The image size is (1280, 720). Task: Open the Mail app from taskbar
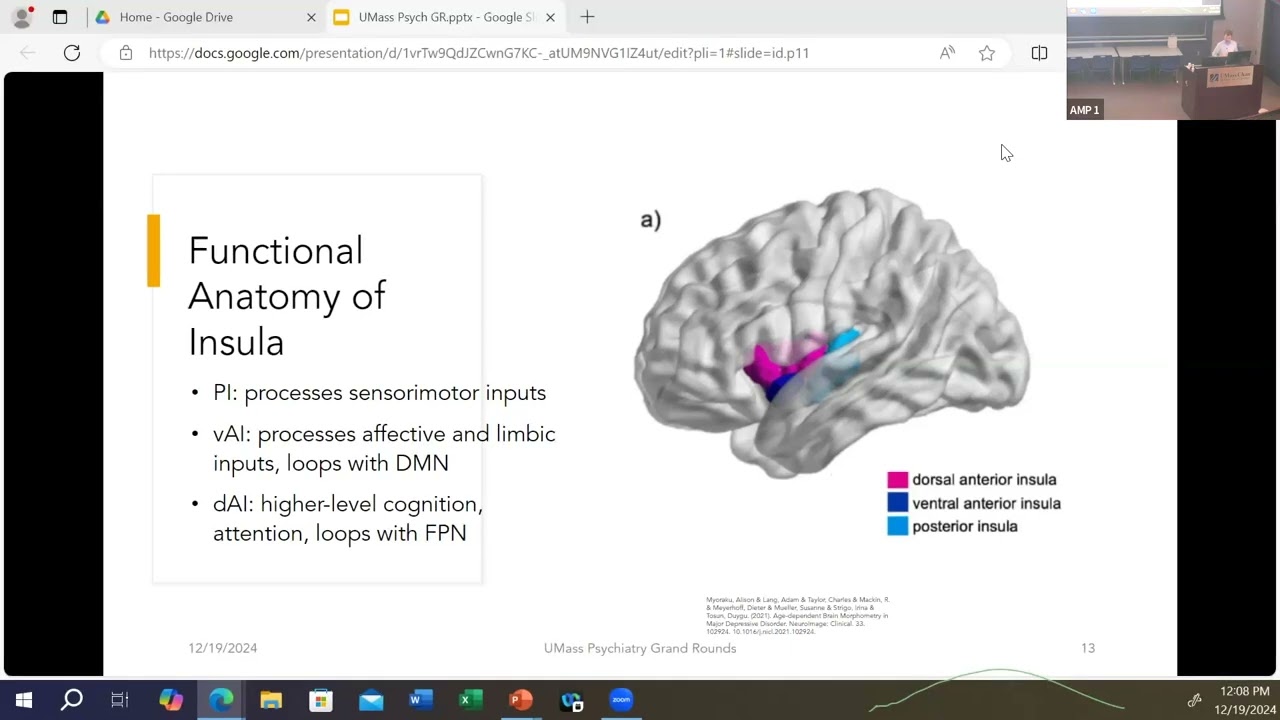coord(371,700)
